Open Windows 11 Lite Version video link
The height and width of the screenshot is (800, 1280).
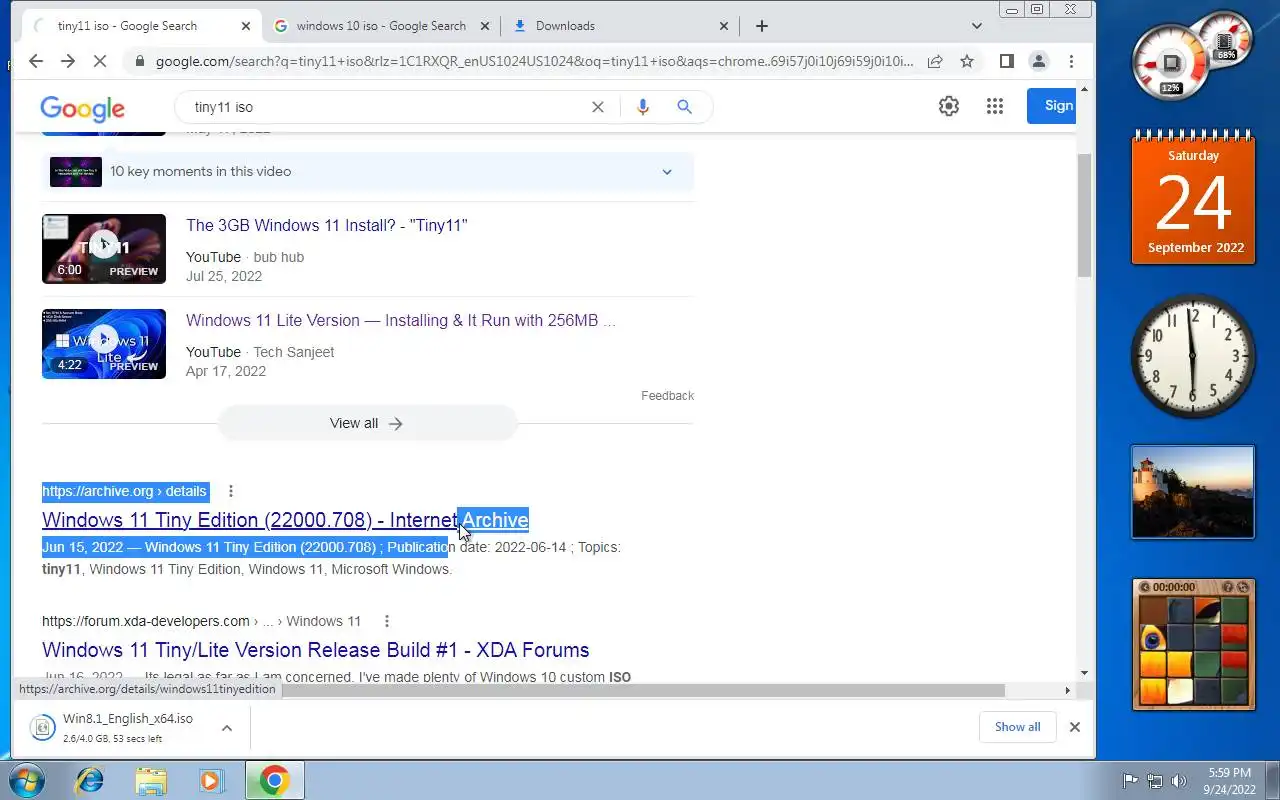401,321
